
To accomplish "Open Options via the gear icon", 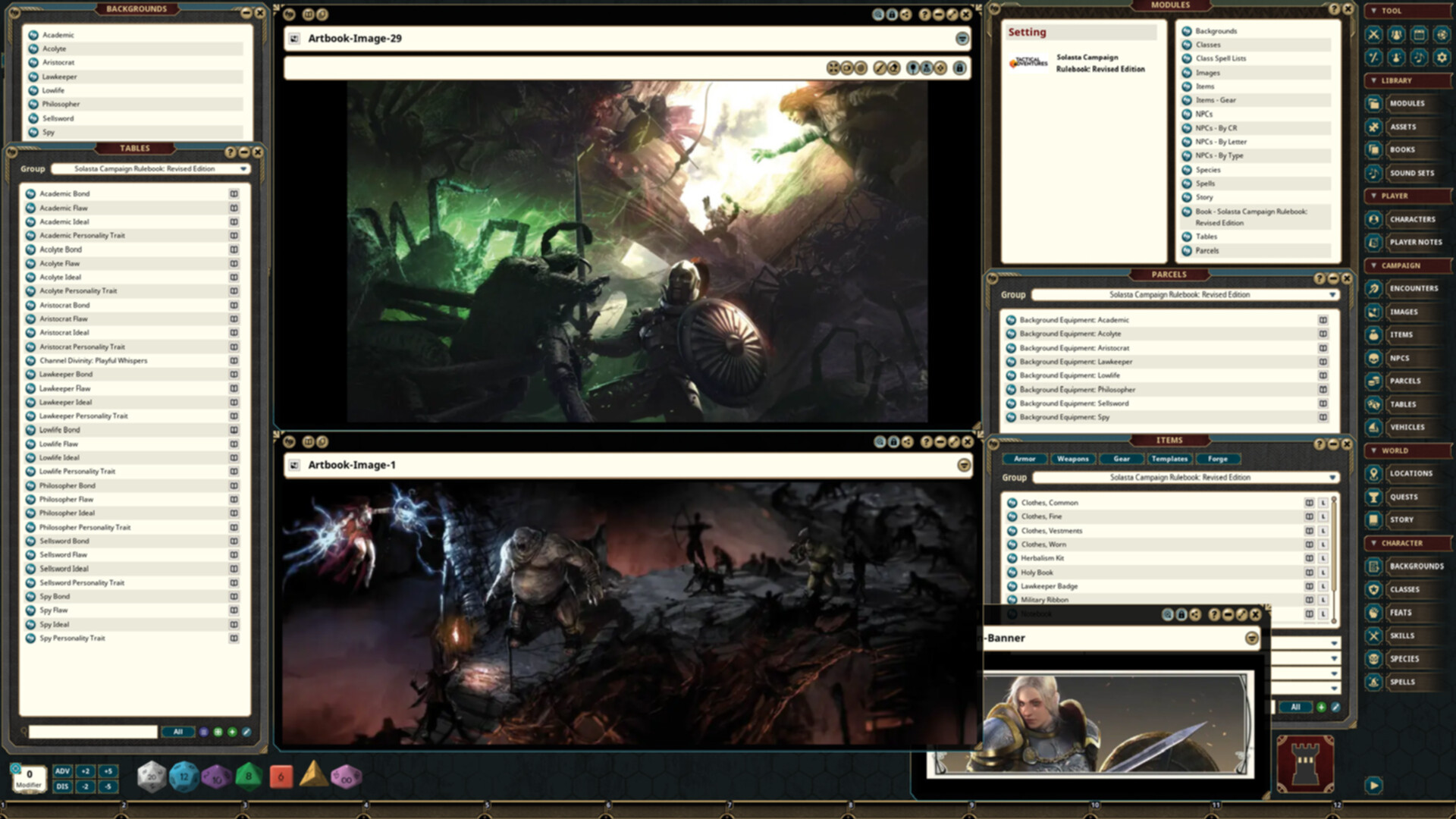I will point(1442,58).
